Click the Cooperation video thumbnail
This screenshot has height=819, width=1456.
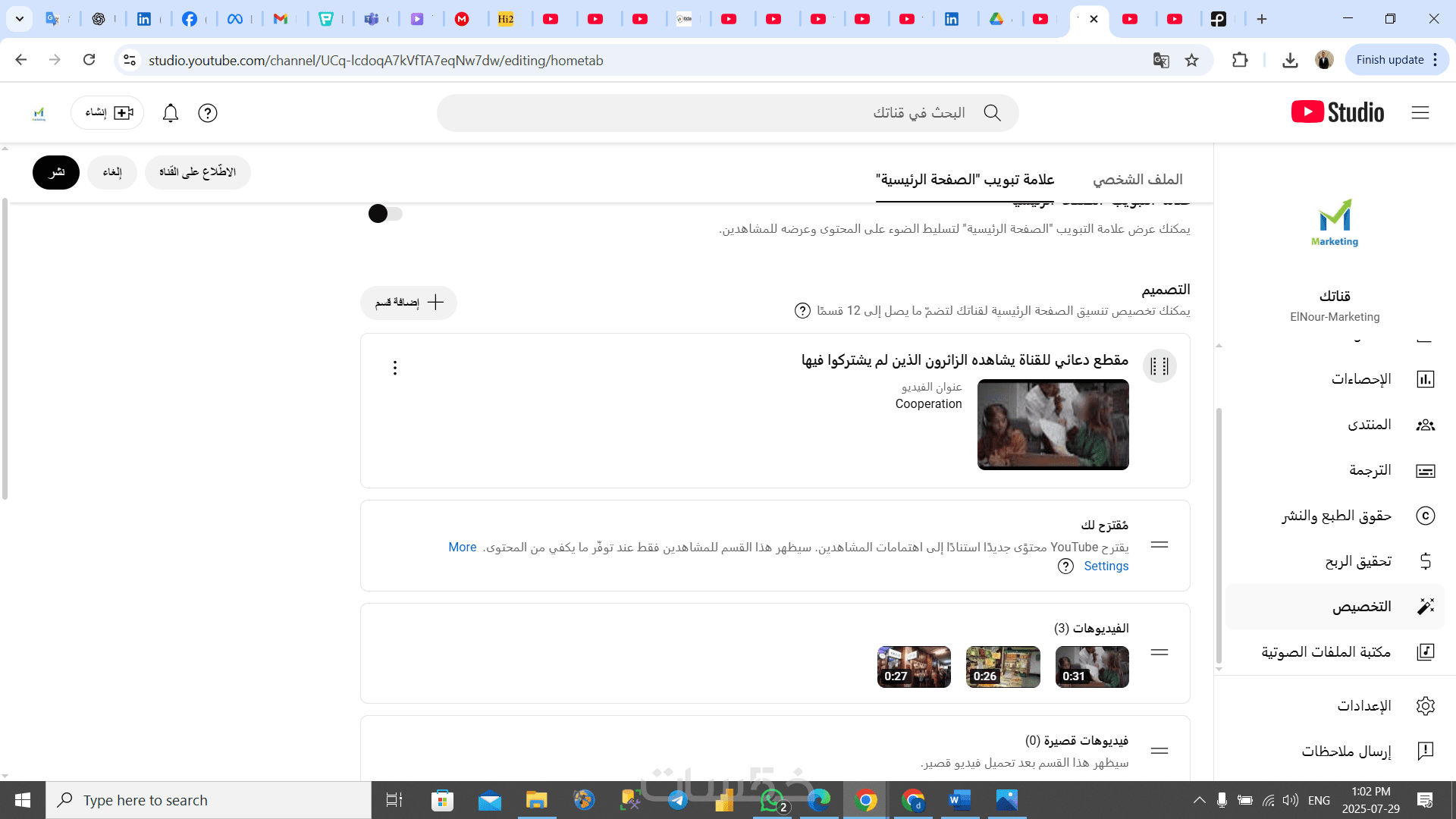click(x=1053, y=425)
